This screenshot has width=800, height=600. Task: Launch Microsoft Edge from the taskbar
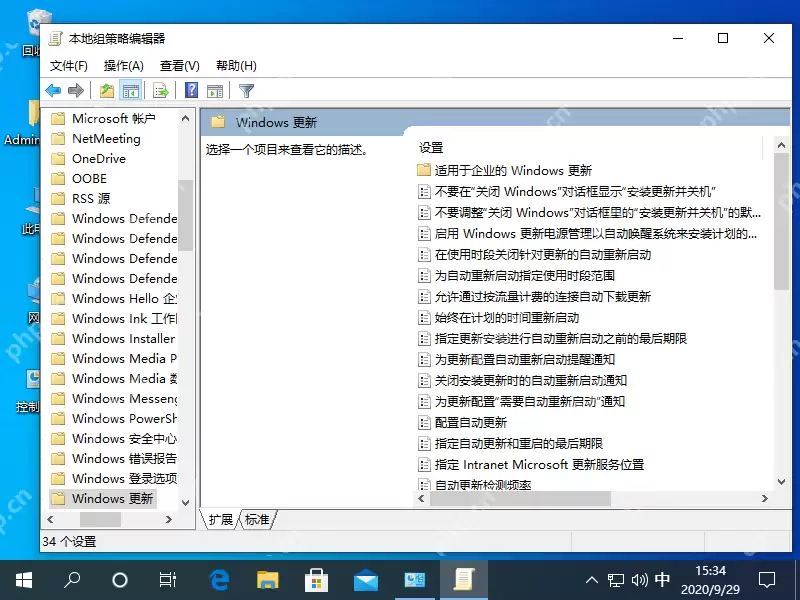217,578
